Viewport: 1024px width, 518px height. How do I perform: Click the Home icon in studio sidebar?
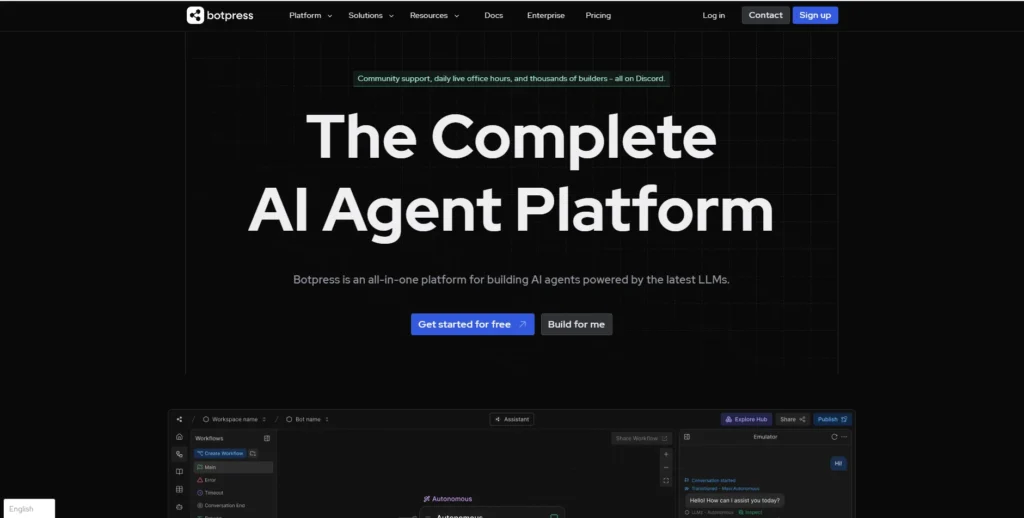point(180,436)
